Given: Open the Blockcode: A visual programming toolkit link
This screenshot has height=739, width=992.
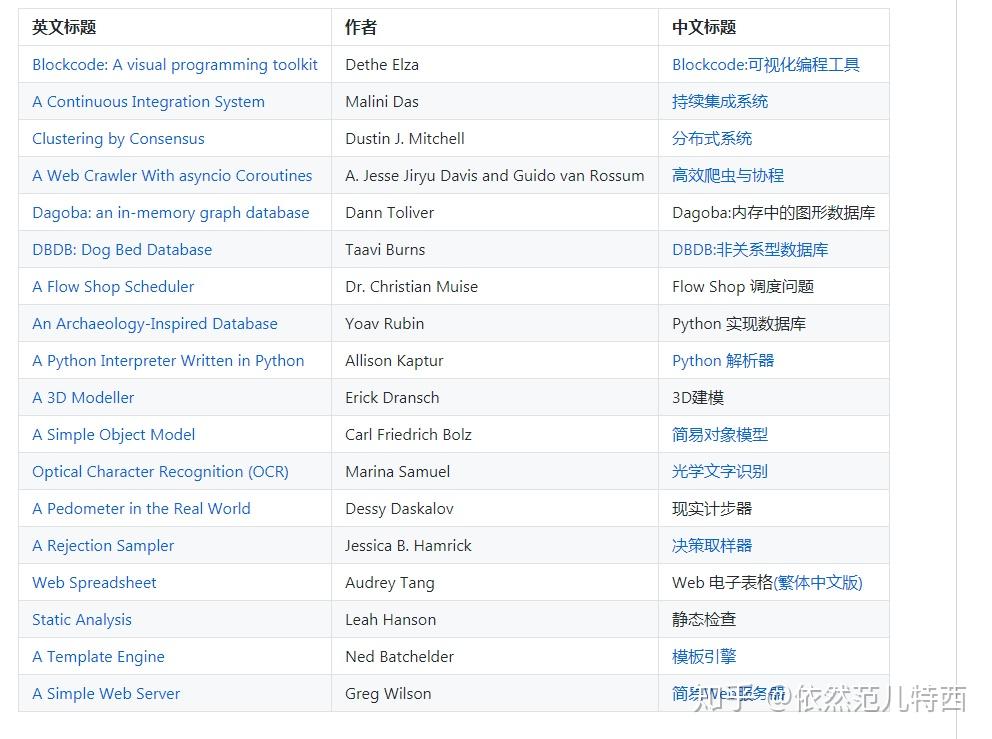Looking at the screenshot, I should [175, 65].
